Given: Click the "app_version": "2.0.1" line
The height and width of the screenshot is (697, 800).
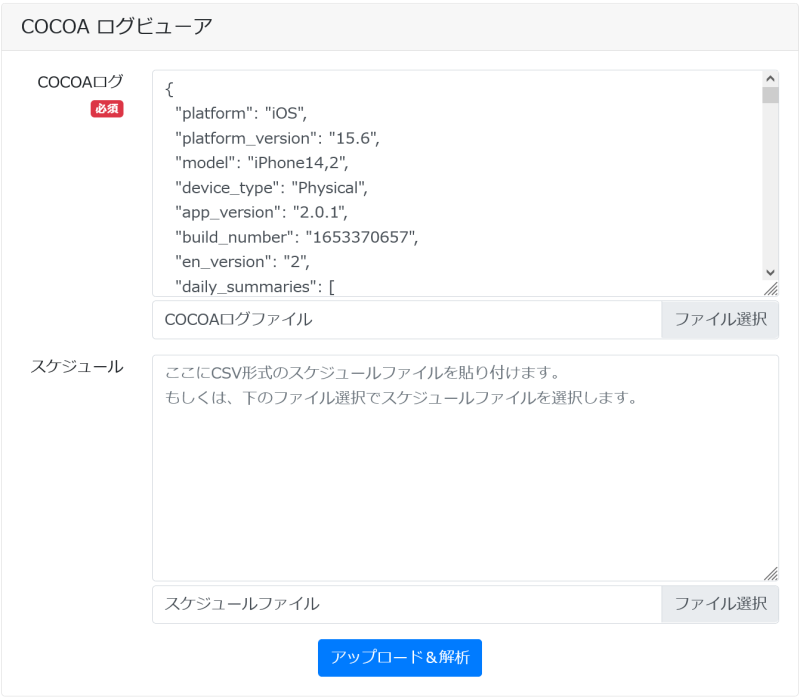Looking at the screenshot, I should (x=261, y=212).
